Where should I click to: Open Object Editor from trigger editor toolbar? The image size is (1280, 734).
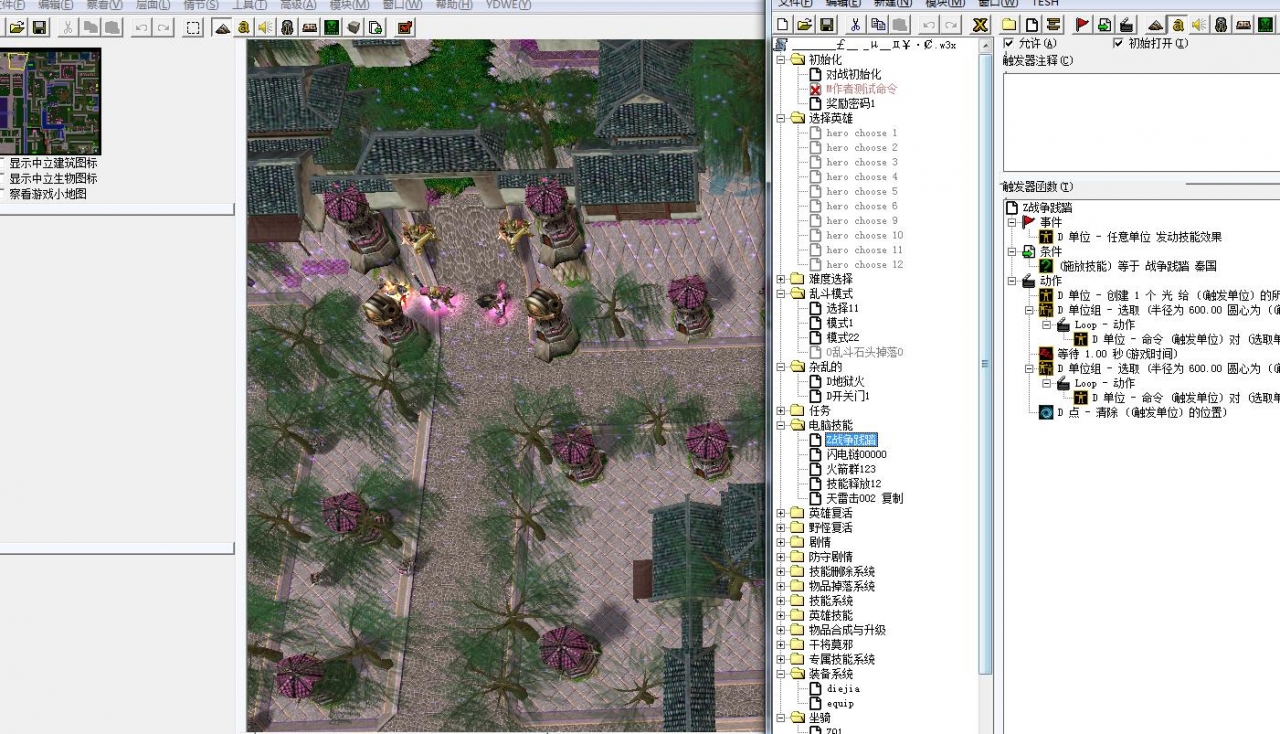tap(1221, 25)
